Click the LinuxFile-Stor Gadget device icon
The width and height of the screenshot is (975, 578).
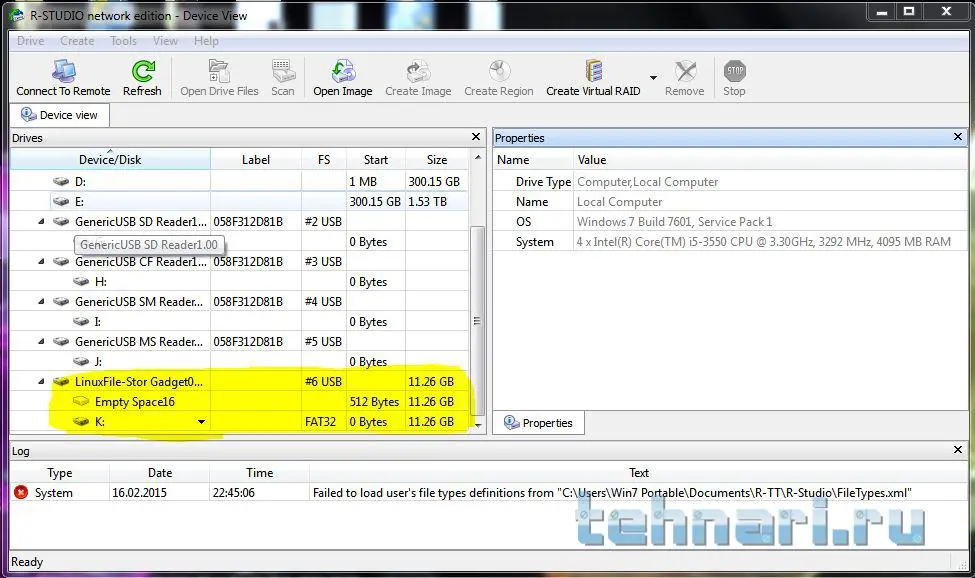click(x=61, y=382)
